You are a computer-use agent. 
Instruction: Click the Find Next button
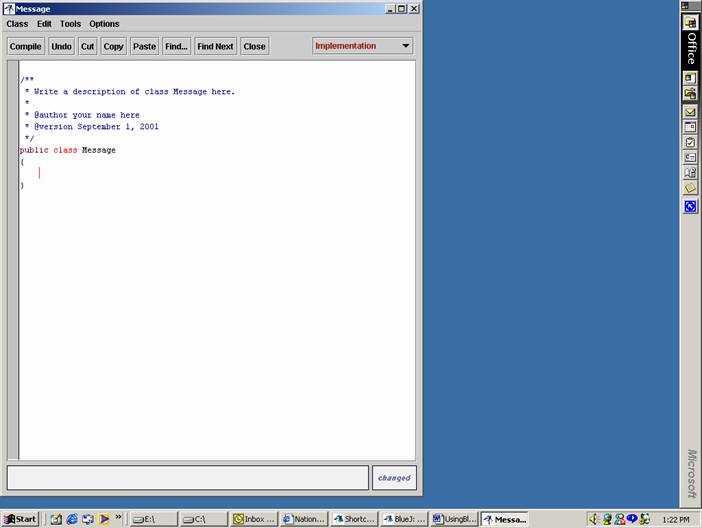[x=215, y=46]
